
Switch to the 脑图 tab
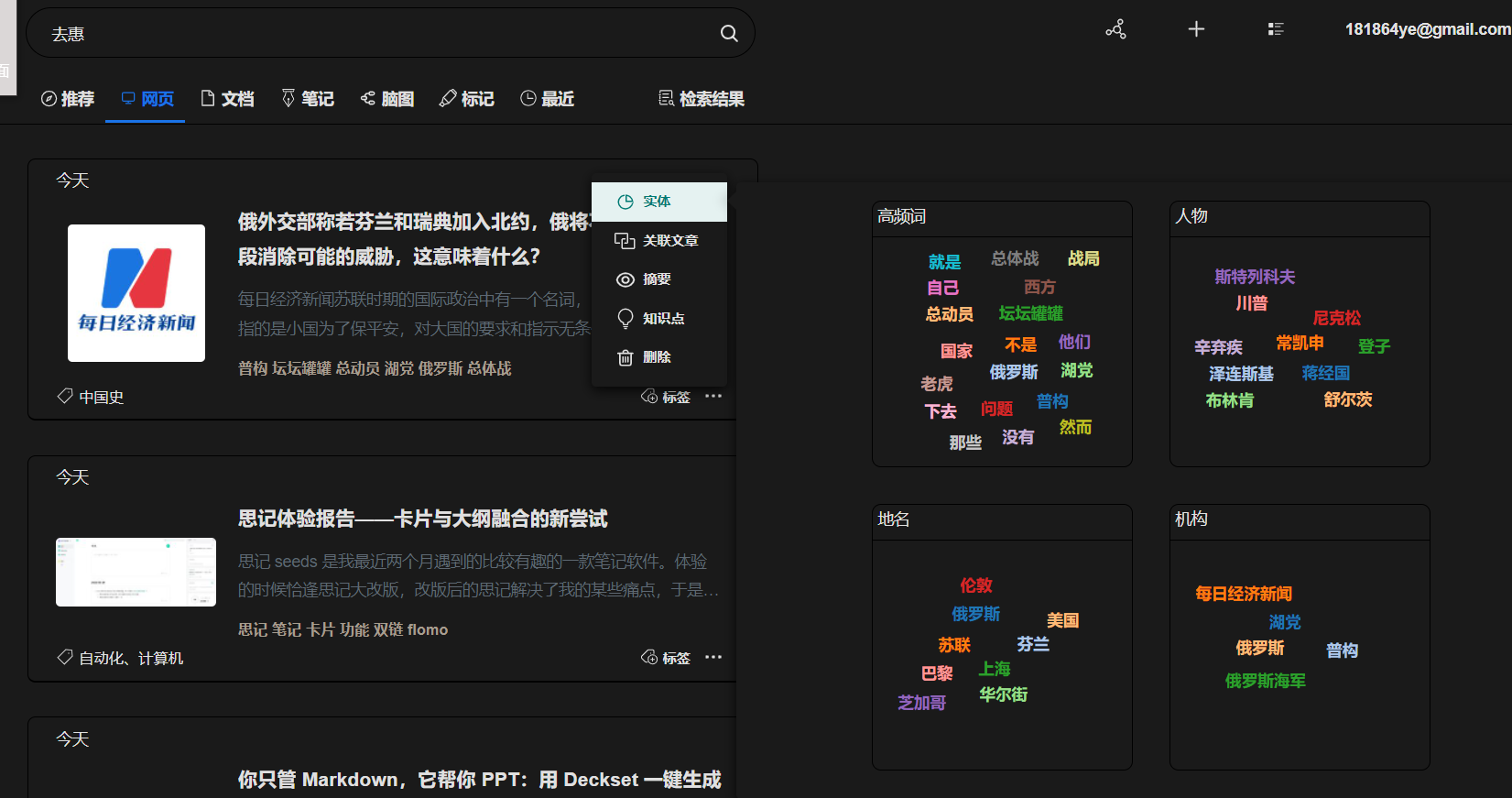point(387,99)
